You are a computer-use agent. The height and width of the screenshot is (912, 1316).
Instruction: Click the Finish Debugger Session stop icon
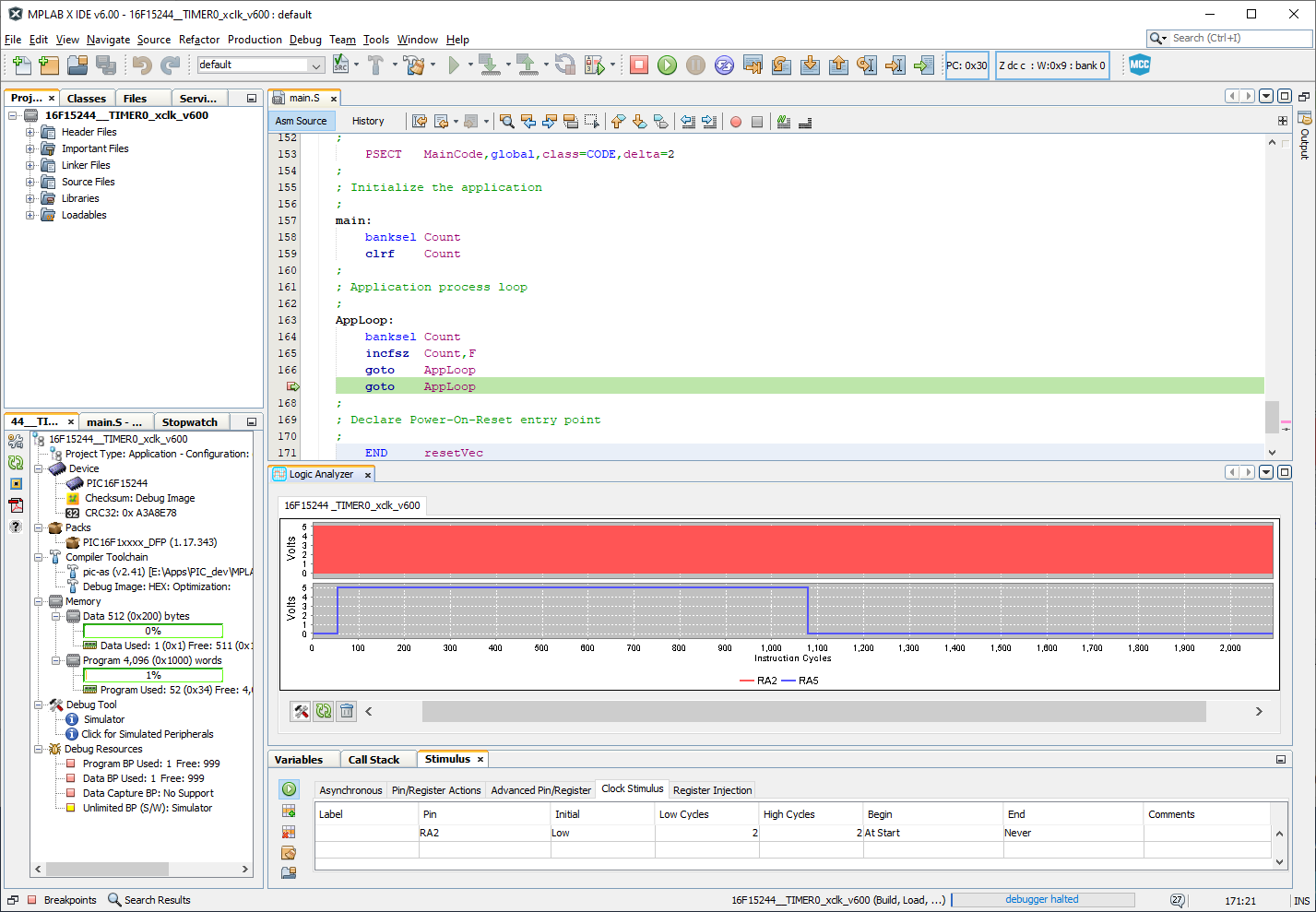[638, 65]
